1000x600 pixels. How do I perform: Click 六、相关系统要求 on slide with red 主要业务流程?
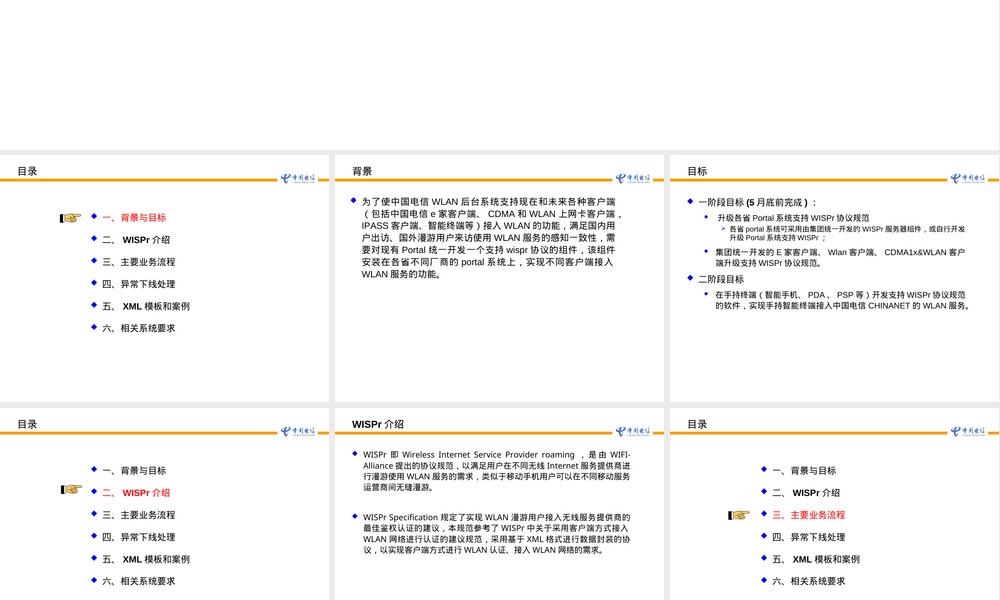click(x=808, y=581)
